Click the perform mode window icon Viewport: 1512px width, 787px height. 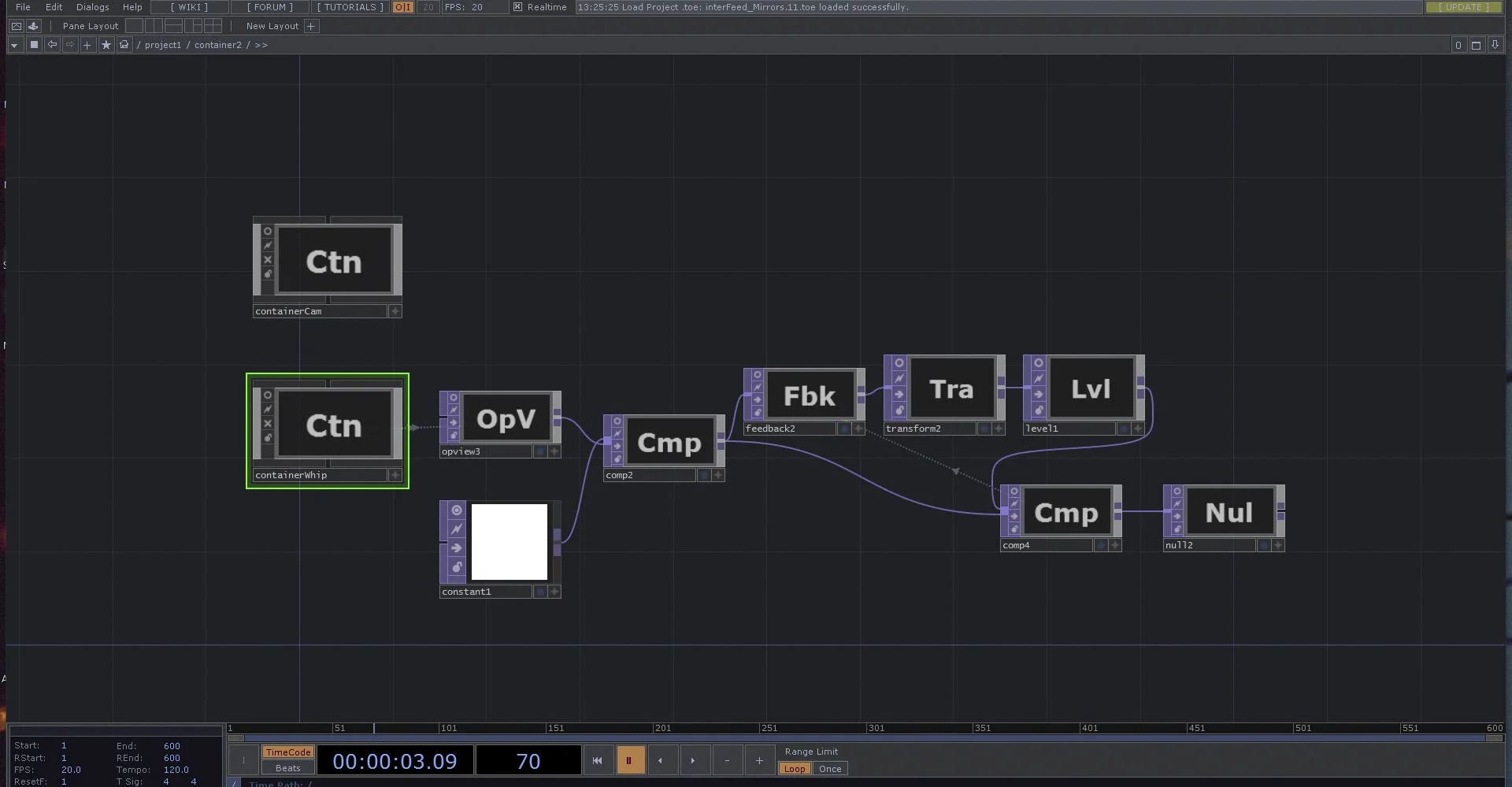click(16, 26)
